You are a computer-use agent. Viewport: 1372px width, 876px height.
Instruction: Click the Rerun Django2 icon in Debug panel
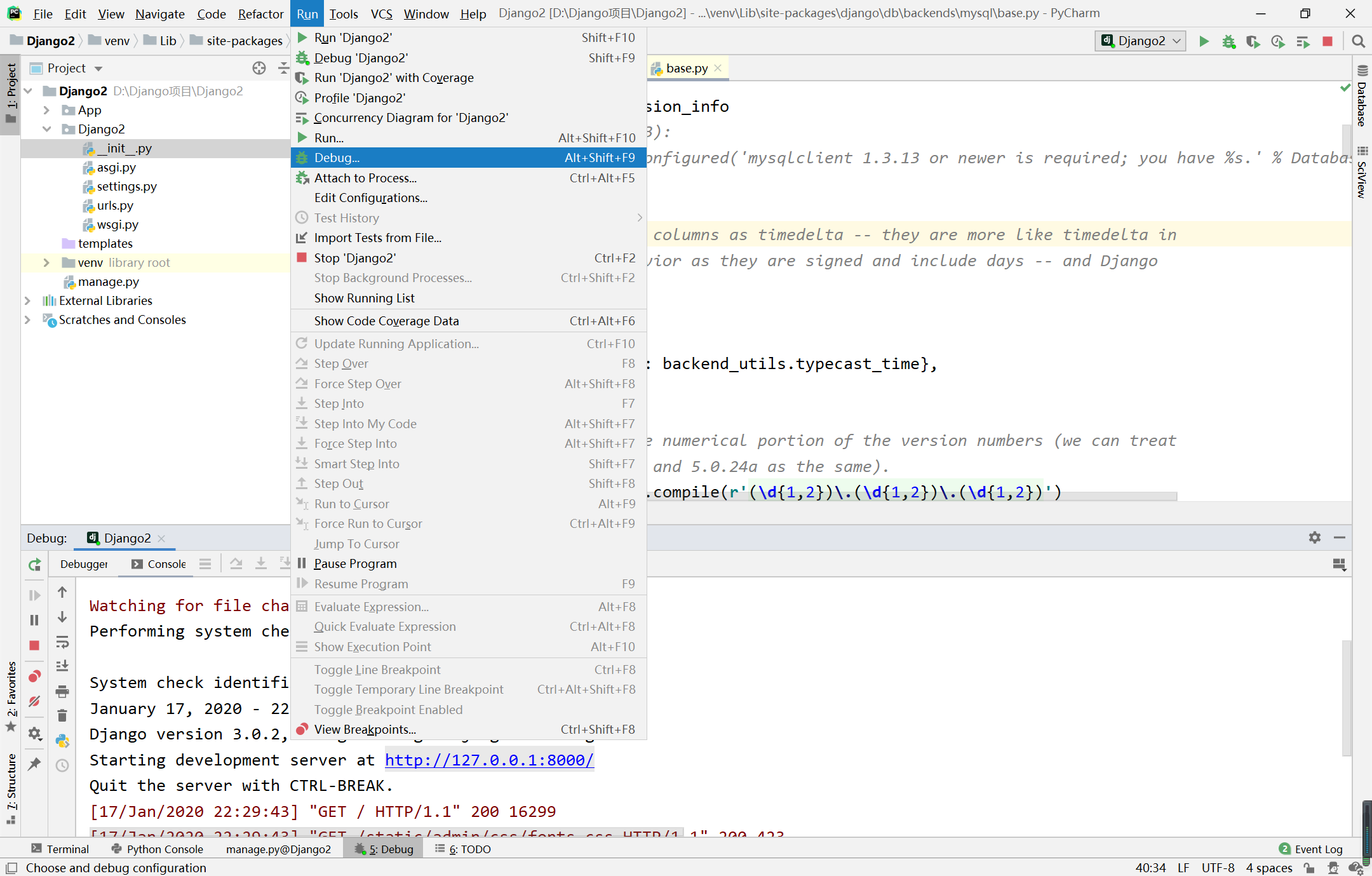(x=34, y=565)
